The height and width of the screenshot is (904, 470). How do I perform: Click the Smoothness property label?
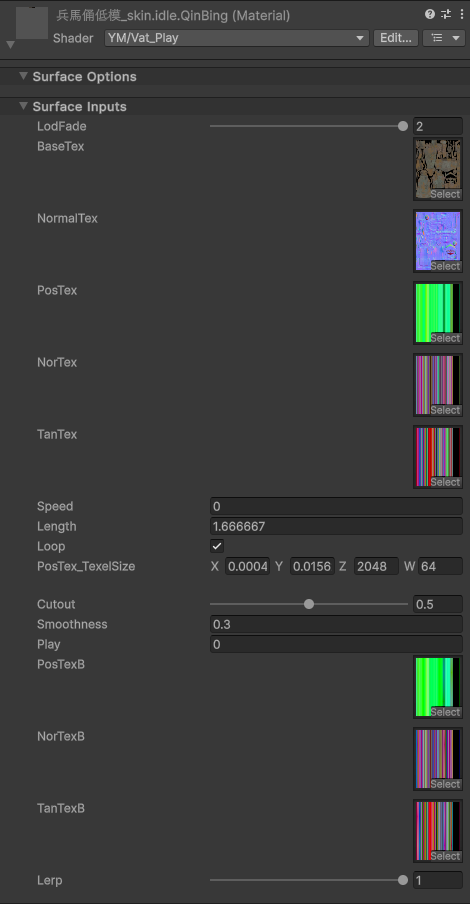[x=72, y=624]
